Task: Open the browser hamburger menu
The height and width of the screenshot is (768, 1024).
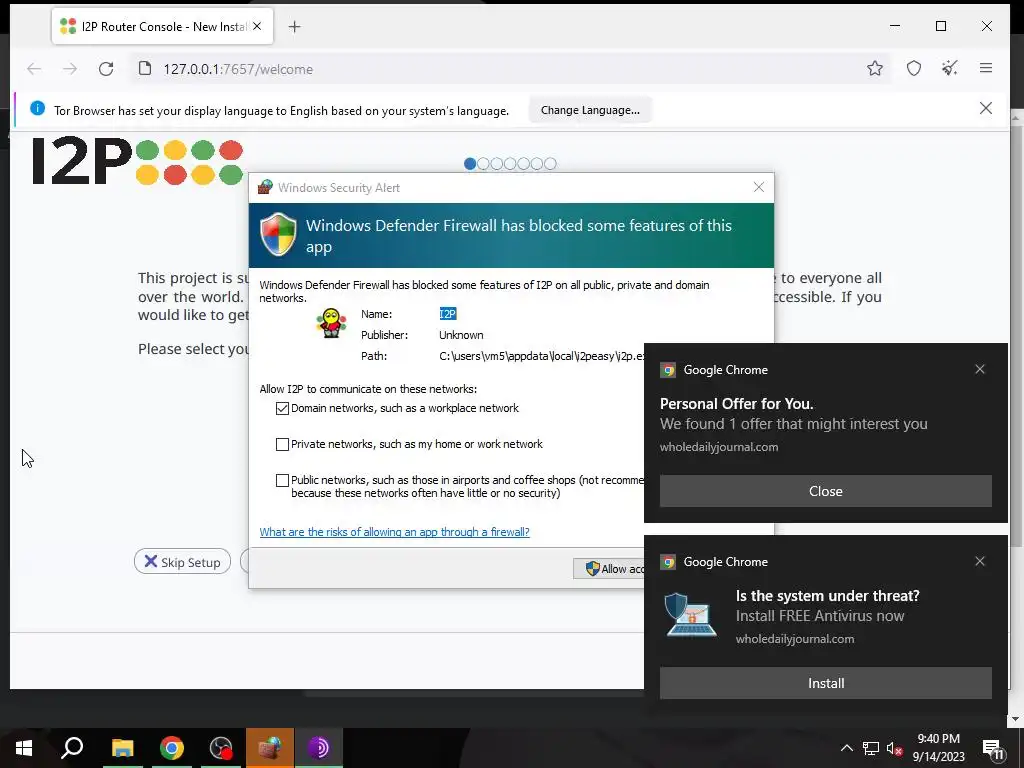Action: [986, 68]
